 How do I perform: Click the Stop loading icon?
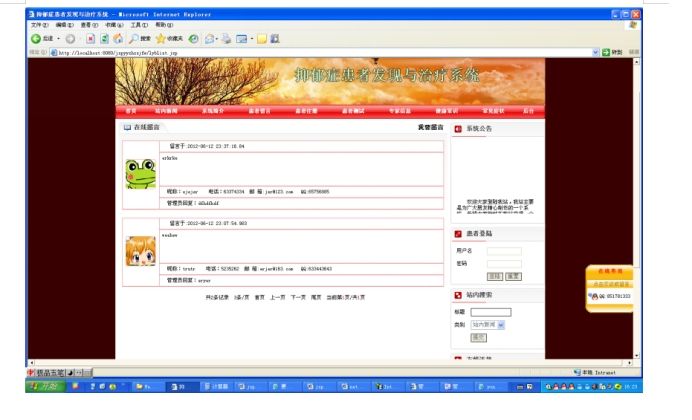click(90, 39)
